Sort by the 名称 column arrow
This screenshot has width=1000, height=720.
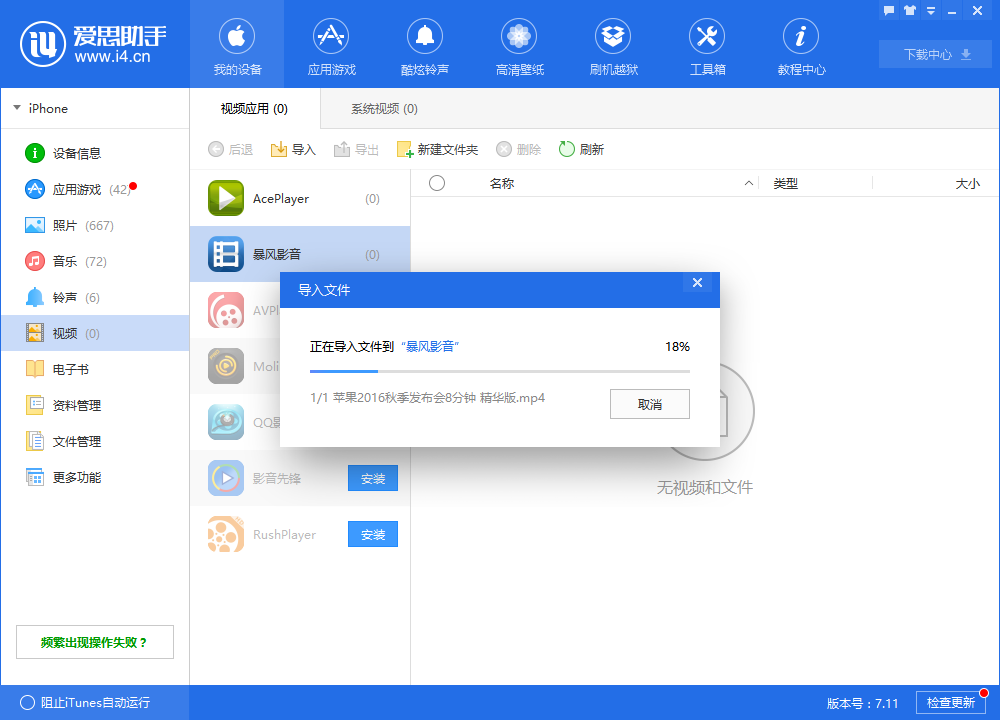[x=749, y=184]
